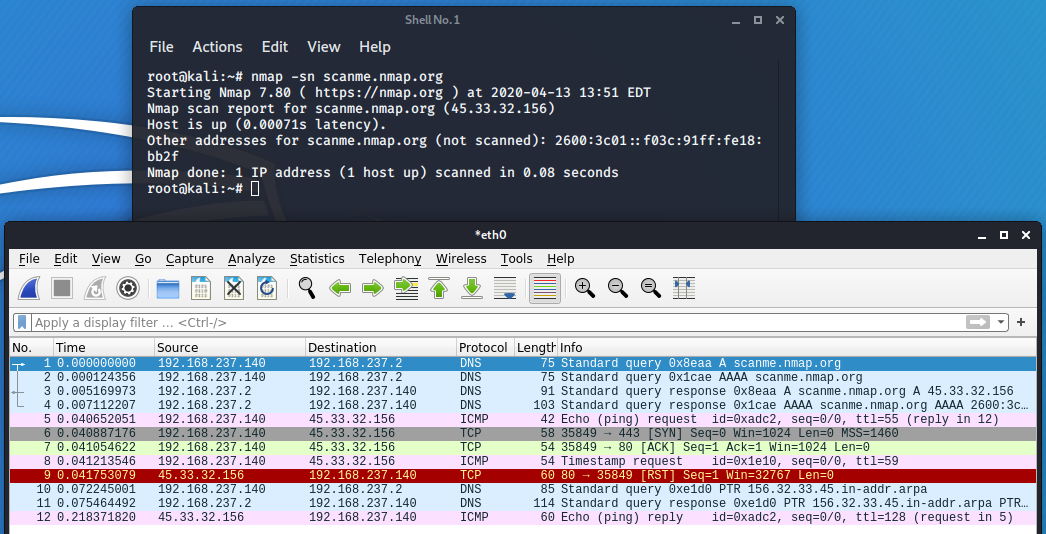Select packet 8 ICMP Timestamp request
The height and width of the screenshot is (534, 1046).
pos(524,461)
